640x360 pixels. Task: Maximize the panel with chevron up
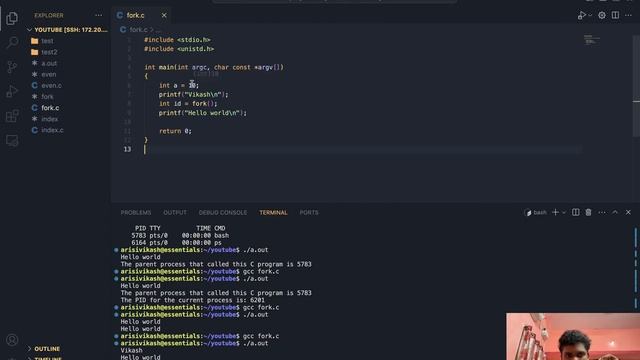pyautogui.click(x=615, y=212)
